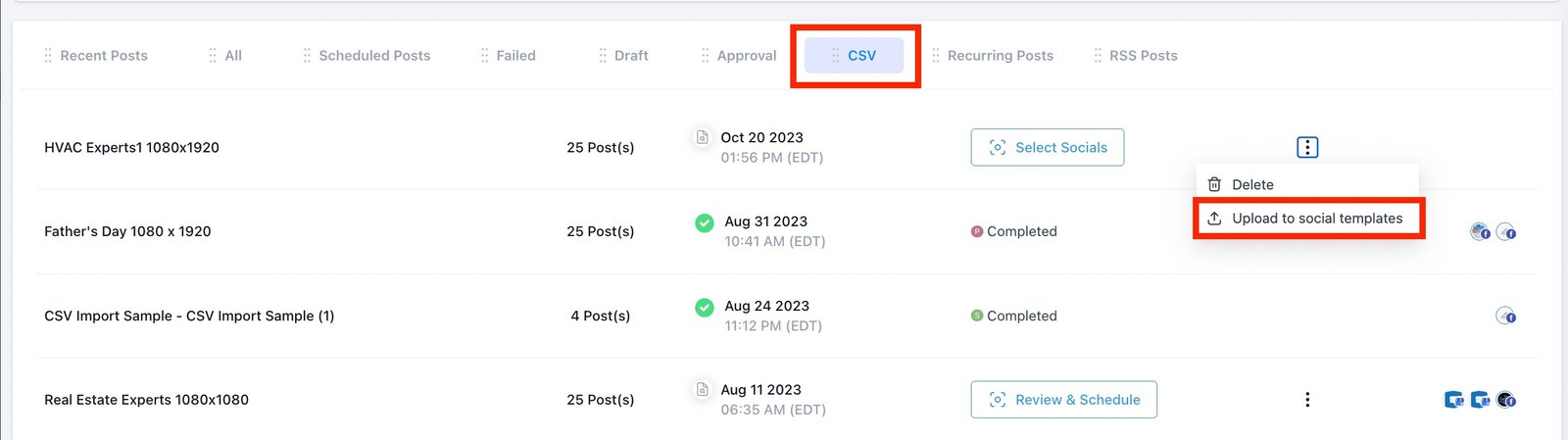Click the pink Completed status icon

(x=976, y=231)
